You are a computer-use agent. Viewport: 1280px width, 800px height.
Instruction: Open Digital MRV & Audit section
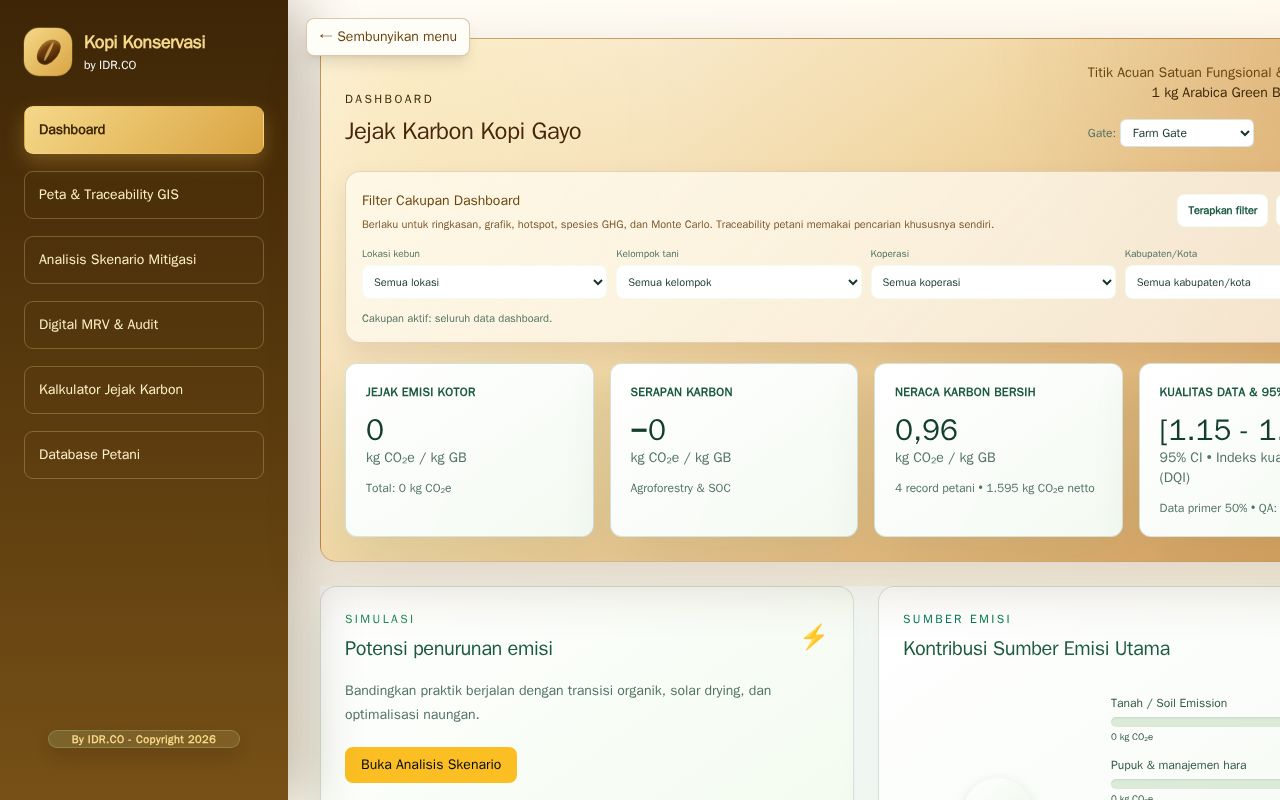tap(144, 325)
